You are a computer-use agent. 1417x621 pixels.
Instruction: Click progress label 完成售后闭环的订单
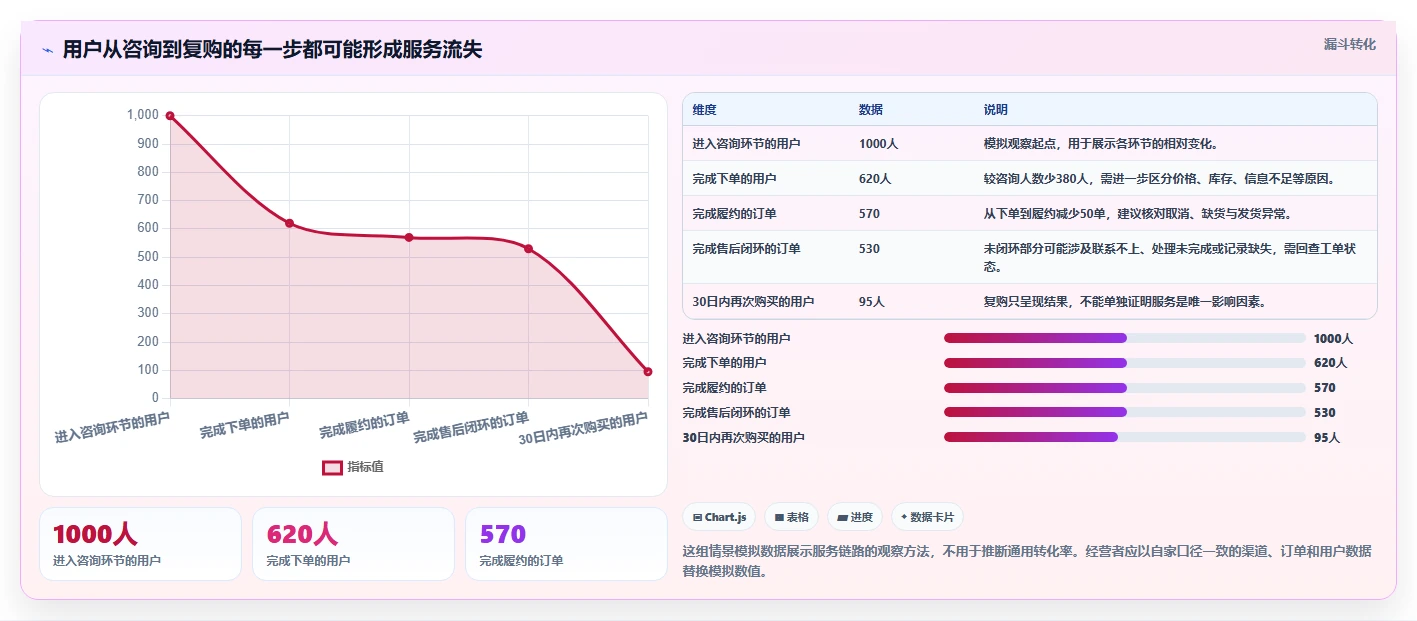pyautogui.click(x=736, y=413)
